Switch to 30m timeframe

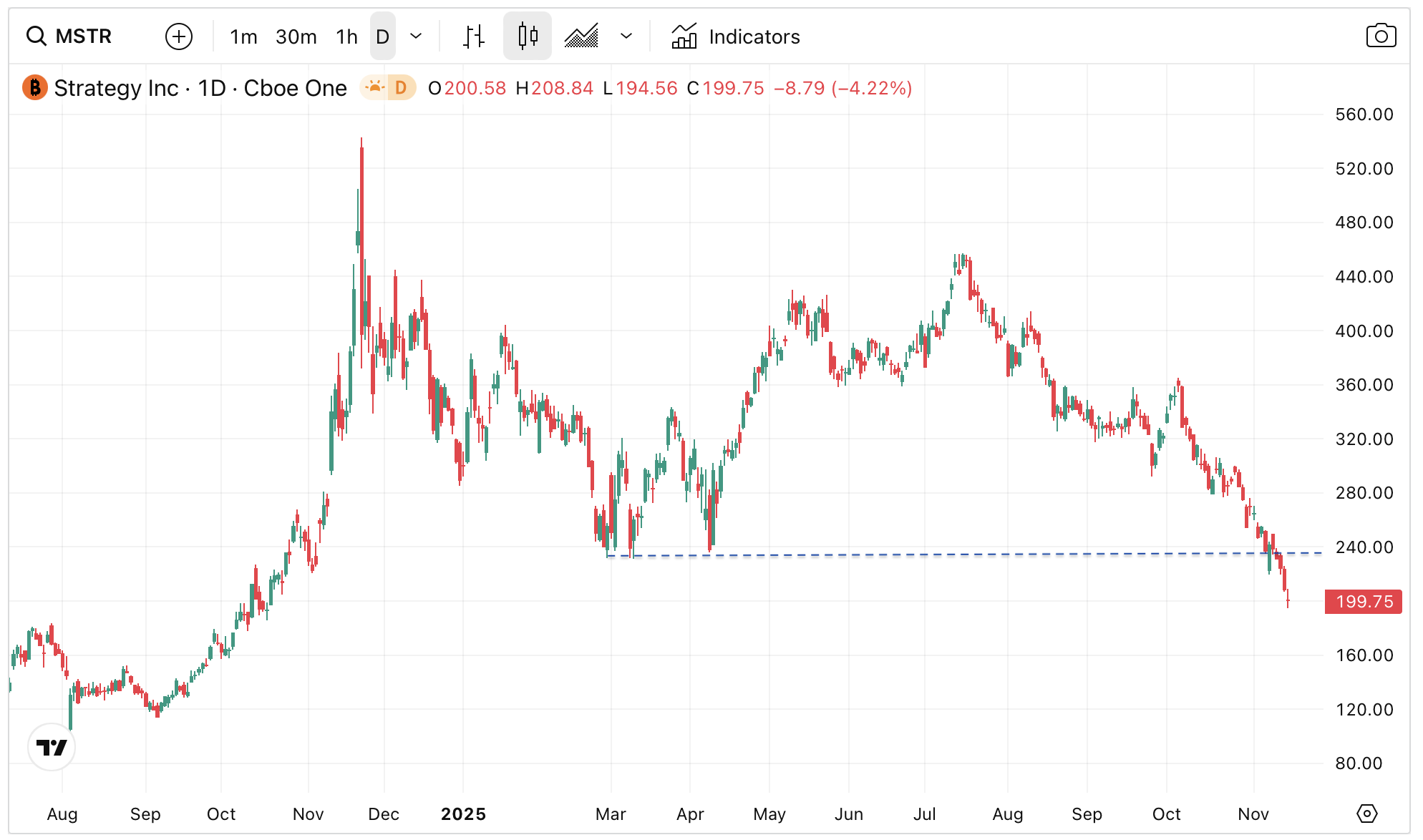(x=296, y=36)
